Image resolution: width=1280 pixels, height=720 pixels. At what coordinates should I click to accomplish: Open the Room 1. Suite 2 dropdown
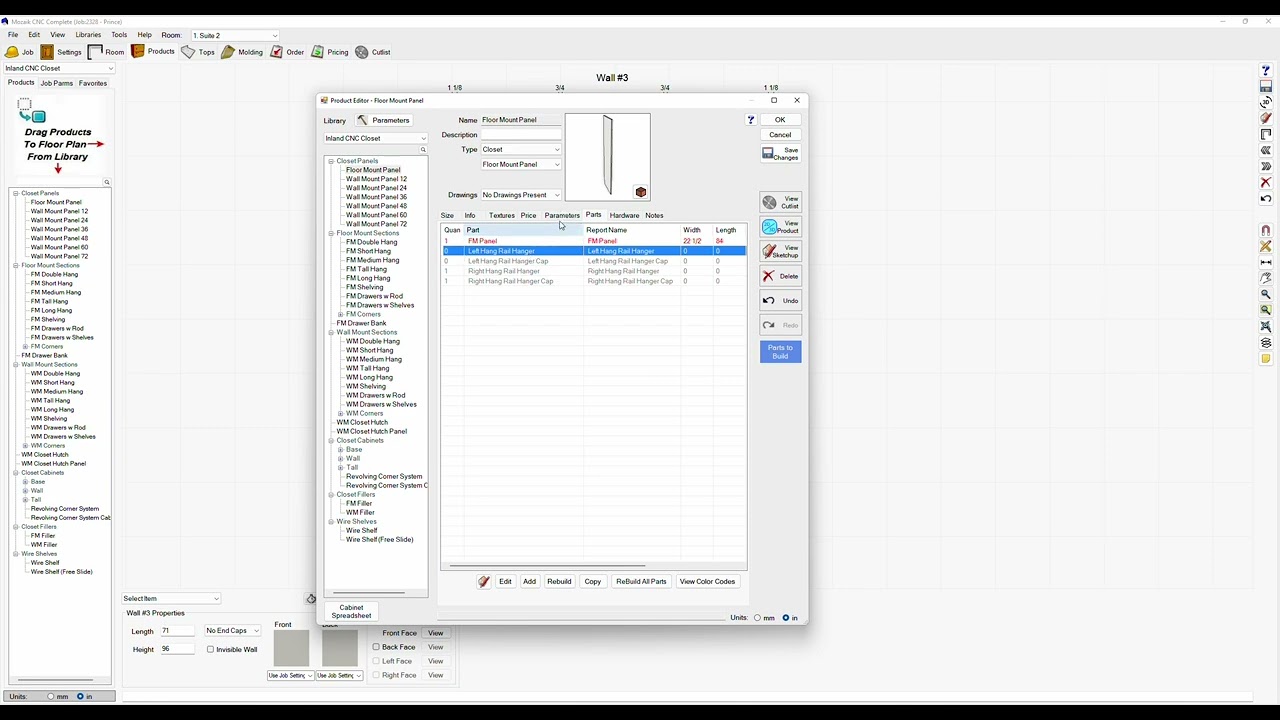coord(235,35)
